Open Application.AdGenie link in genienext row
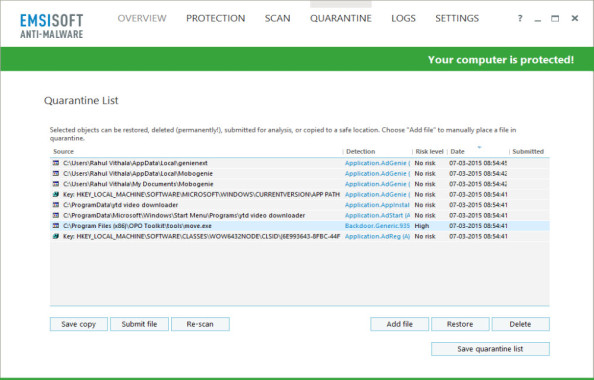594x380 pixels. pos(377,163)
